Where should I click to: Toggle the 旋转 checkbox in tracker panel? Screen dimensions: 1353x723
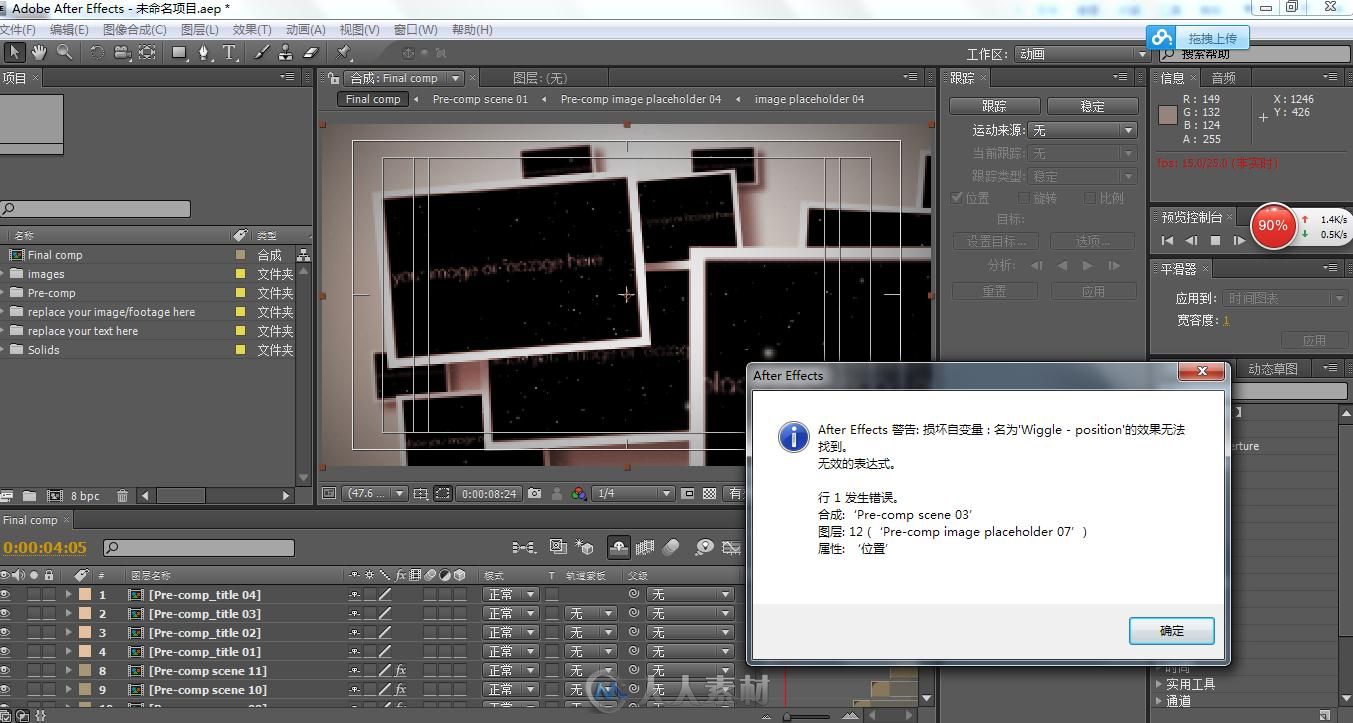(1024, 198)
